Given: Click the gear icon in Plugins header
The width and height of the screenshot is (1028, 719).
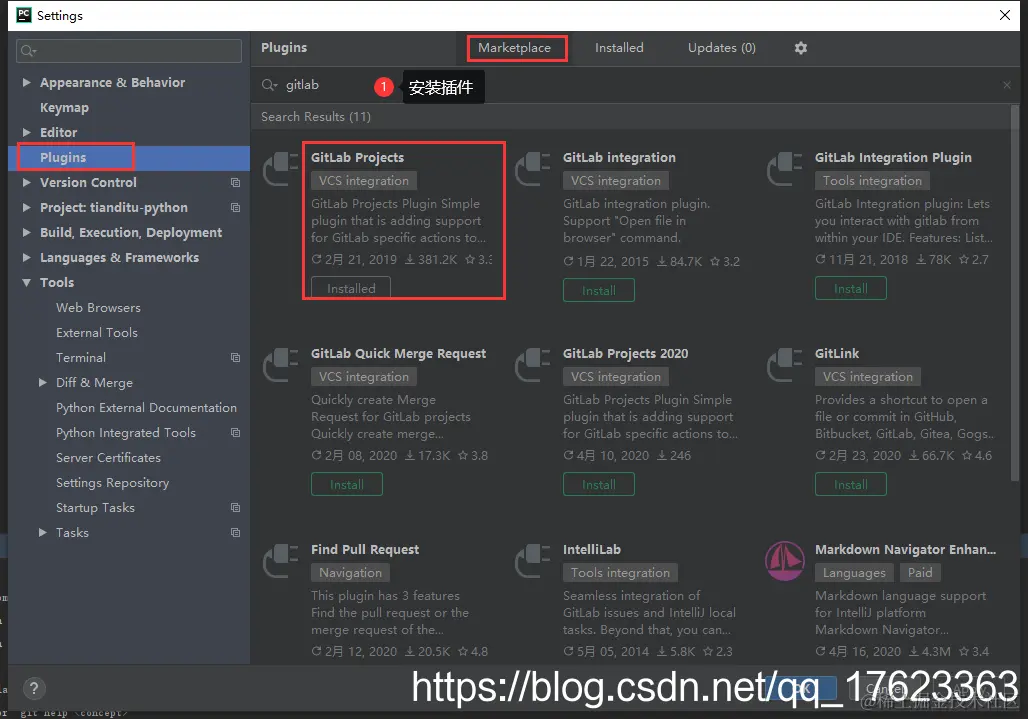Looking at the screenshot, I should (x=801, y=48).
